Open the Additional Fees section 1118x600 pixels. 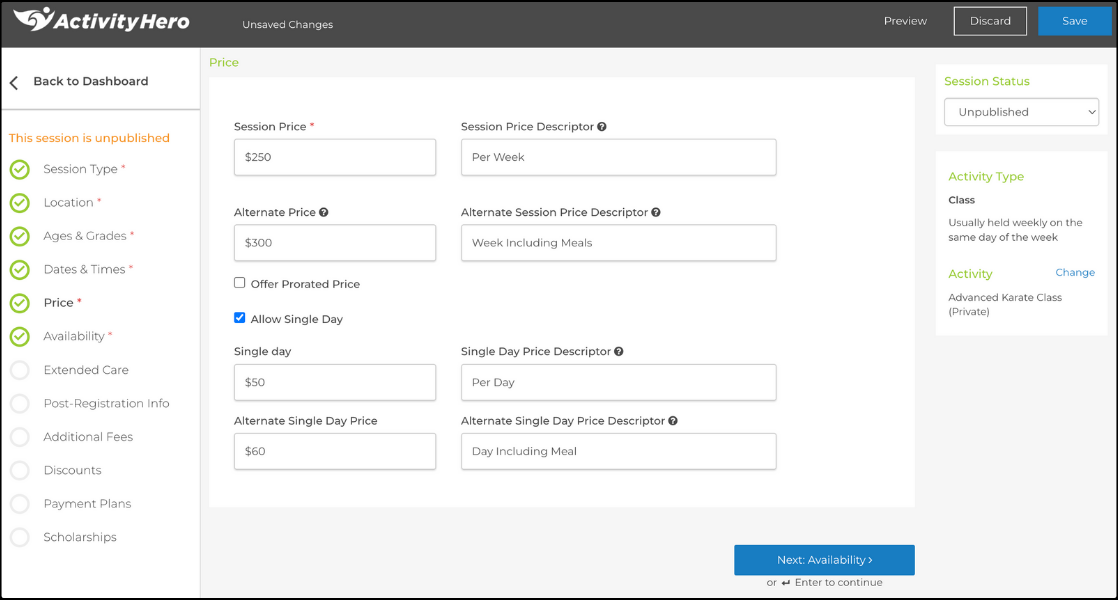[88, 437]
